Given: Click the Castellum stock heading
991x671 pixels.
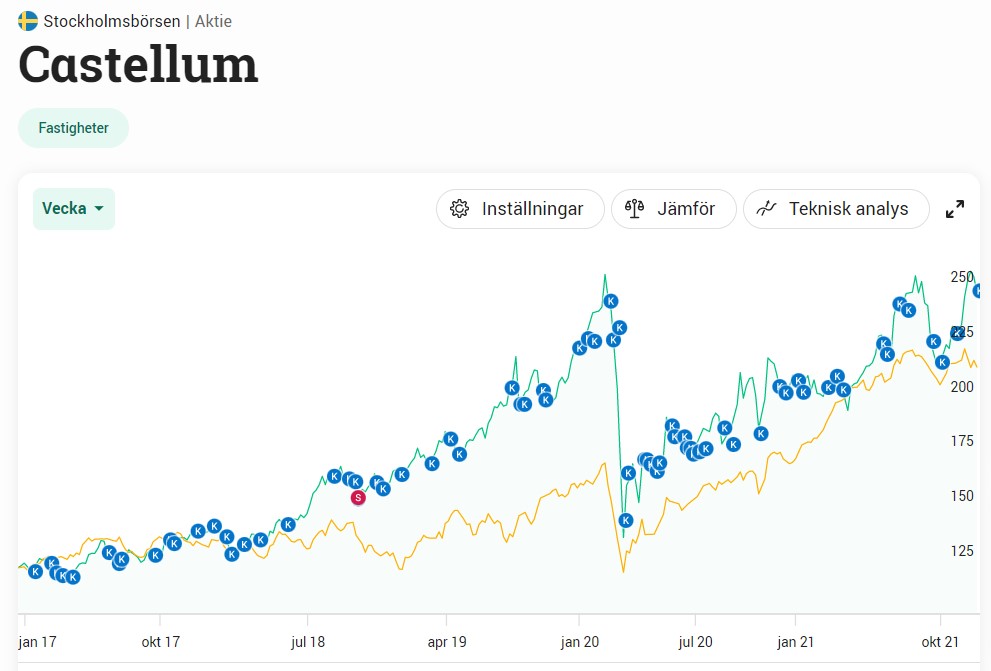Looking at the screenshot, I should pyautogui.click(x=138, y=65).
